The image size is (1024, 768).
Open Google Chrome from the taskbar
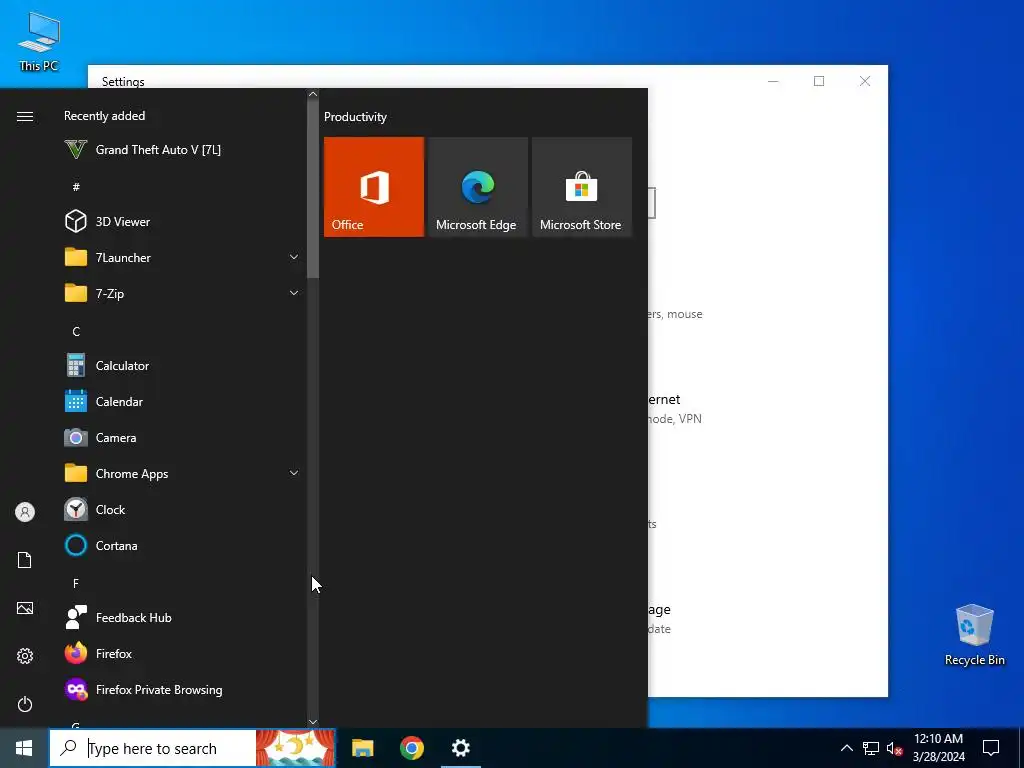point(411,748)
